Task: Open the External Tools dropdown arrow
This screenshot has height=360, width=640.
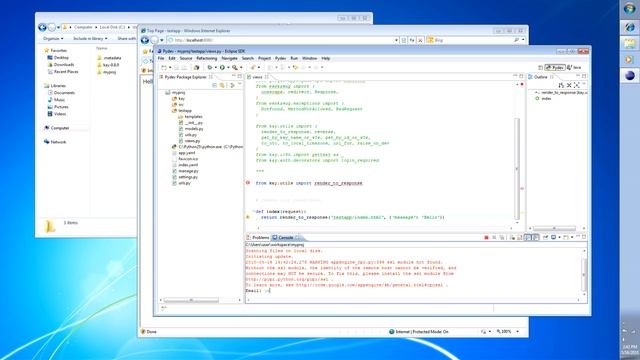Action: click(241, 67)
